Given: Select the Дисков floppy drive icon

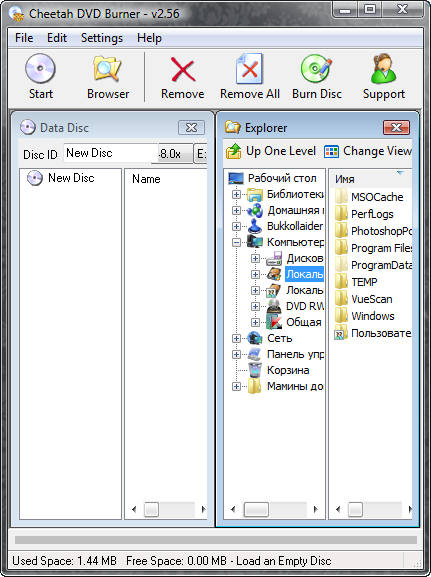Looking at the screenshot, I should pos(274,258).
